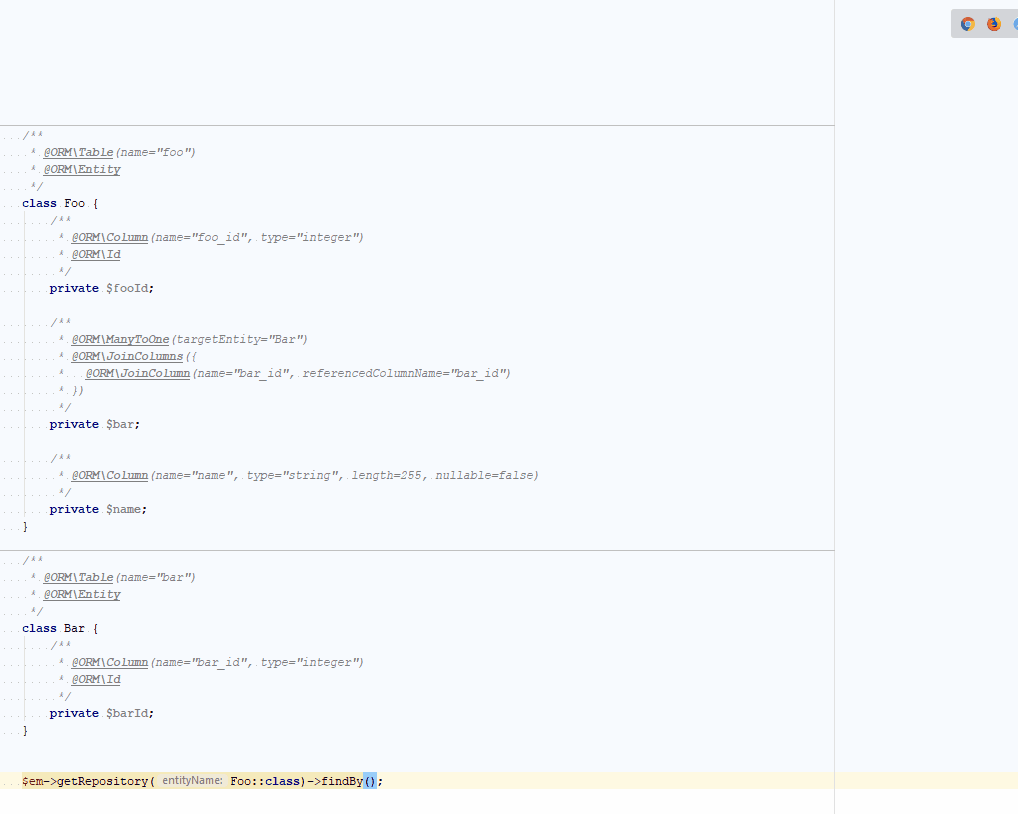The image size is (1018, 814).
Task: Click @ORM\Entity annotation above class Bar
Action: pyautogui.click(x=82, y=595)
